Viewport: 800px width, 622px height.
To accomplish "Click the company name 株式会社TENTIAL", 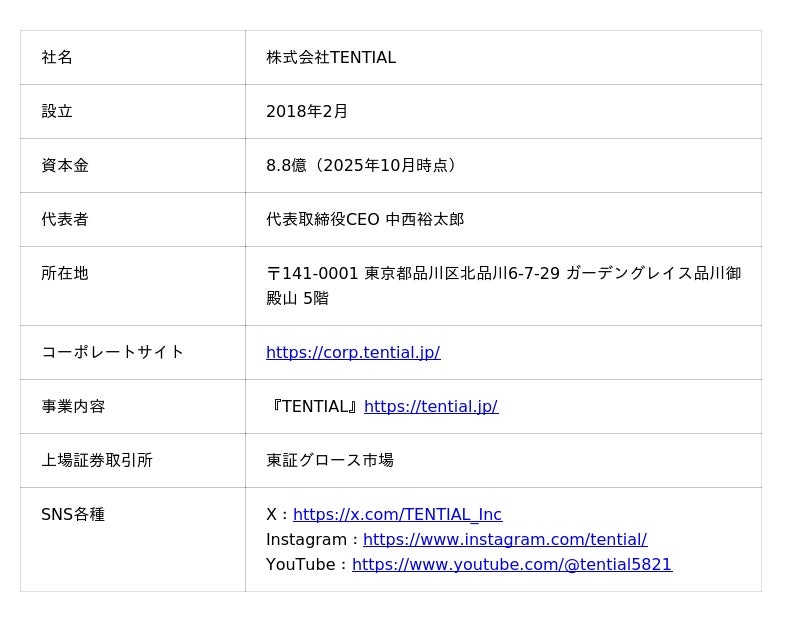I will tap(331, 57).
